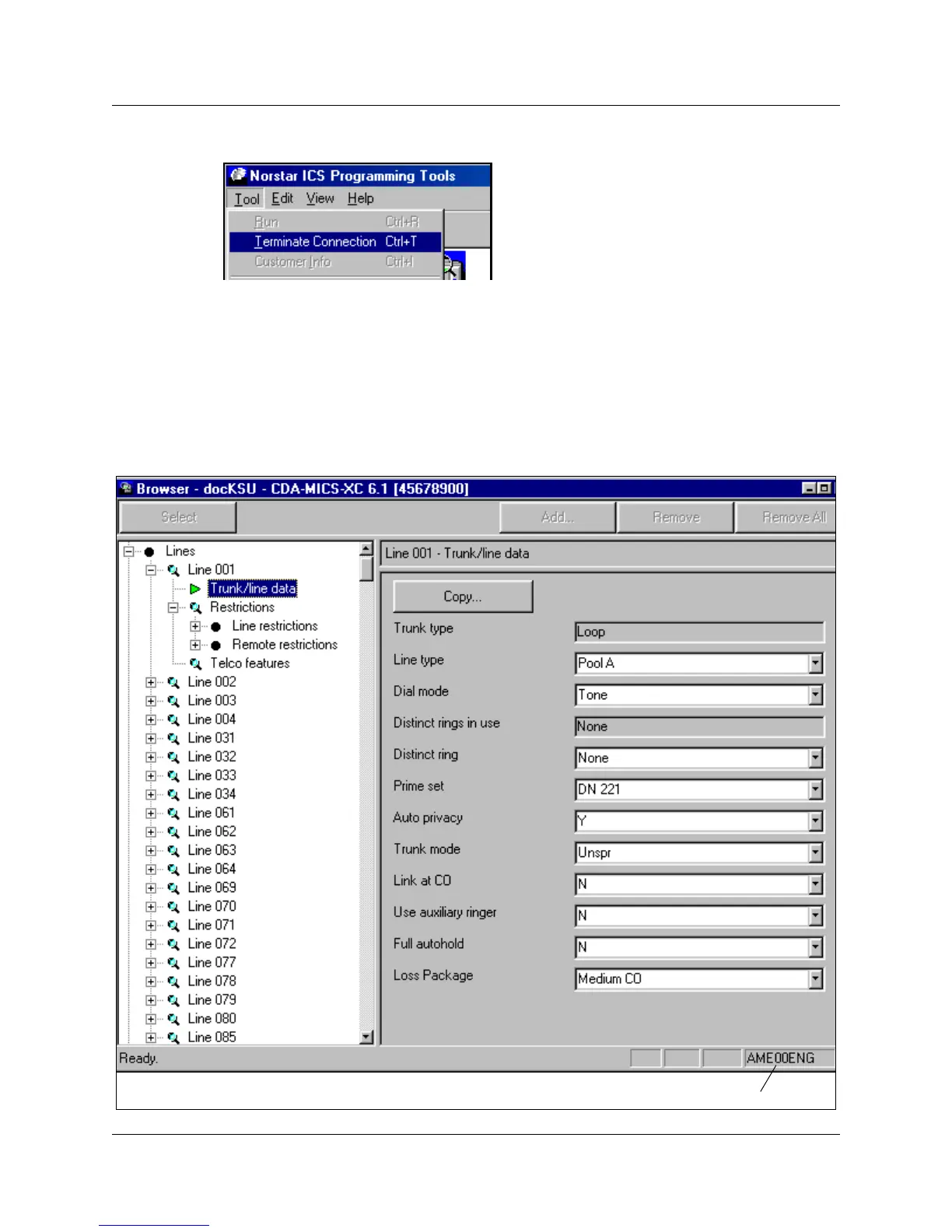Click the magnifier icon next to Line 004
The height and width of the screenshot is (1232, 952).
(173, 719)
